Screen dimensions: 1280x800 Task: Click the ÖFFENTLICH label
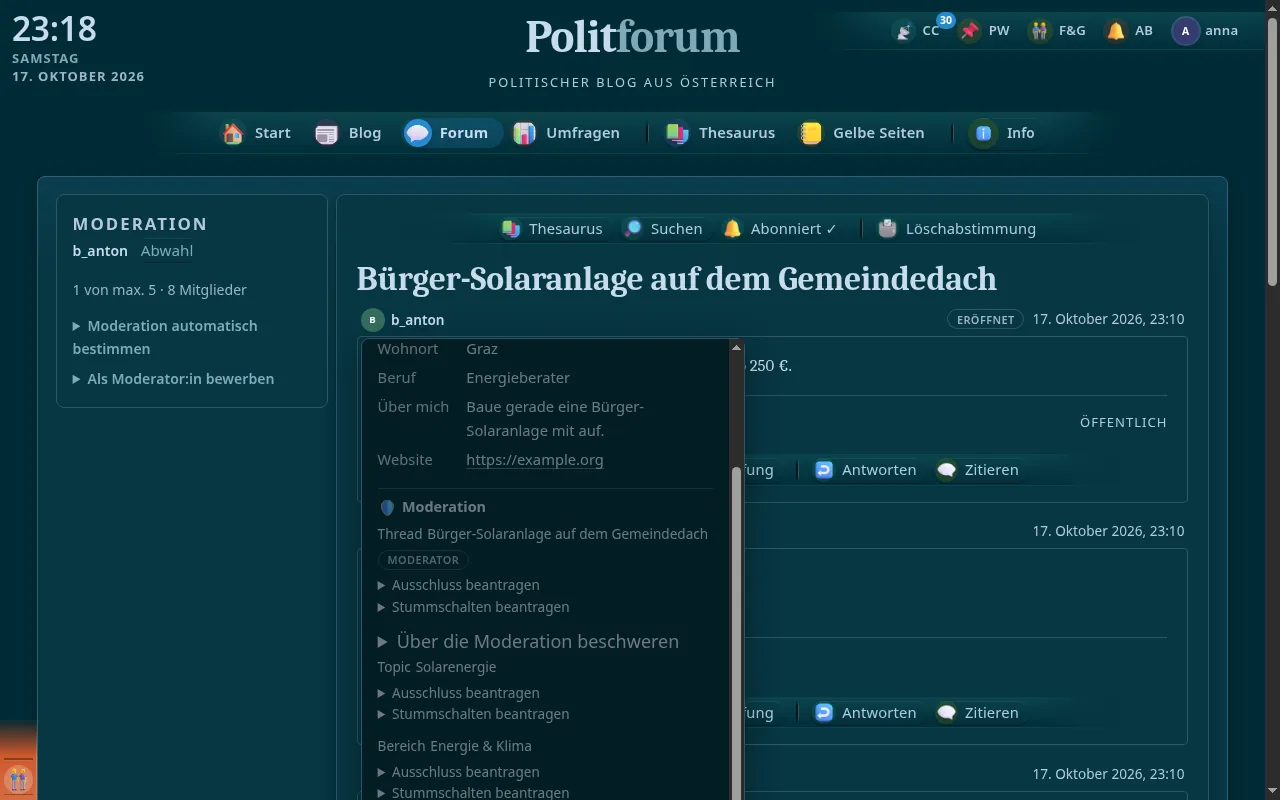pyautogui.click(x=1123, y=423)
